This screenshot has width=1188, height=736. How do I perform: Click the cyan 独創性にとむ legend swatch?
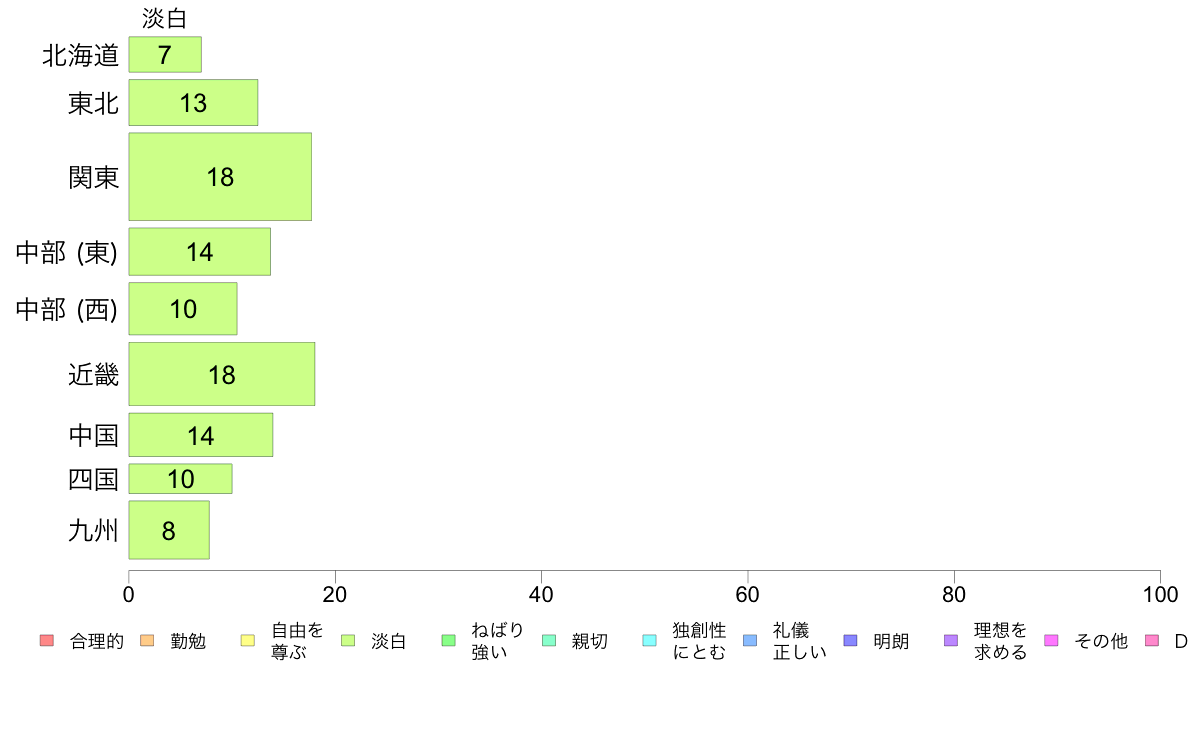pos(649,640)
